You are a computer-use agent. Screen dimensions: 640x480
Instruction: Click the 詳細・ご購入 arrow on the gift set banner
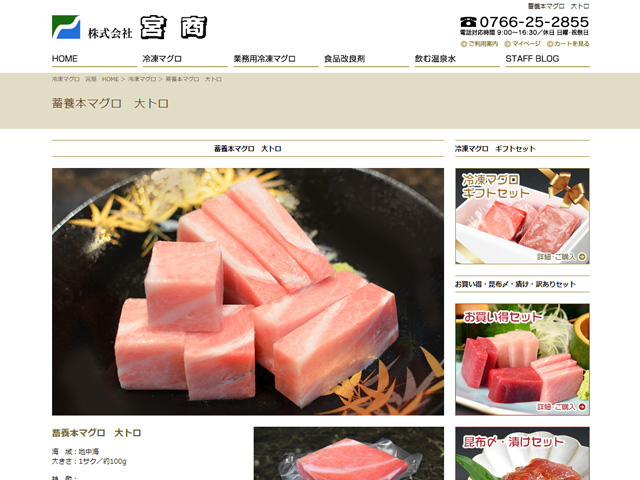click(561, 257)
